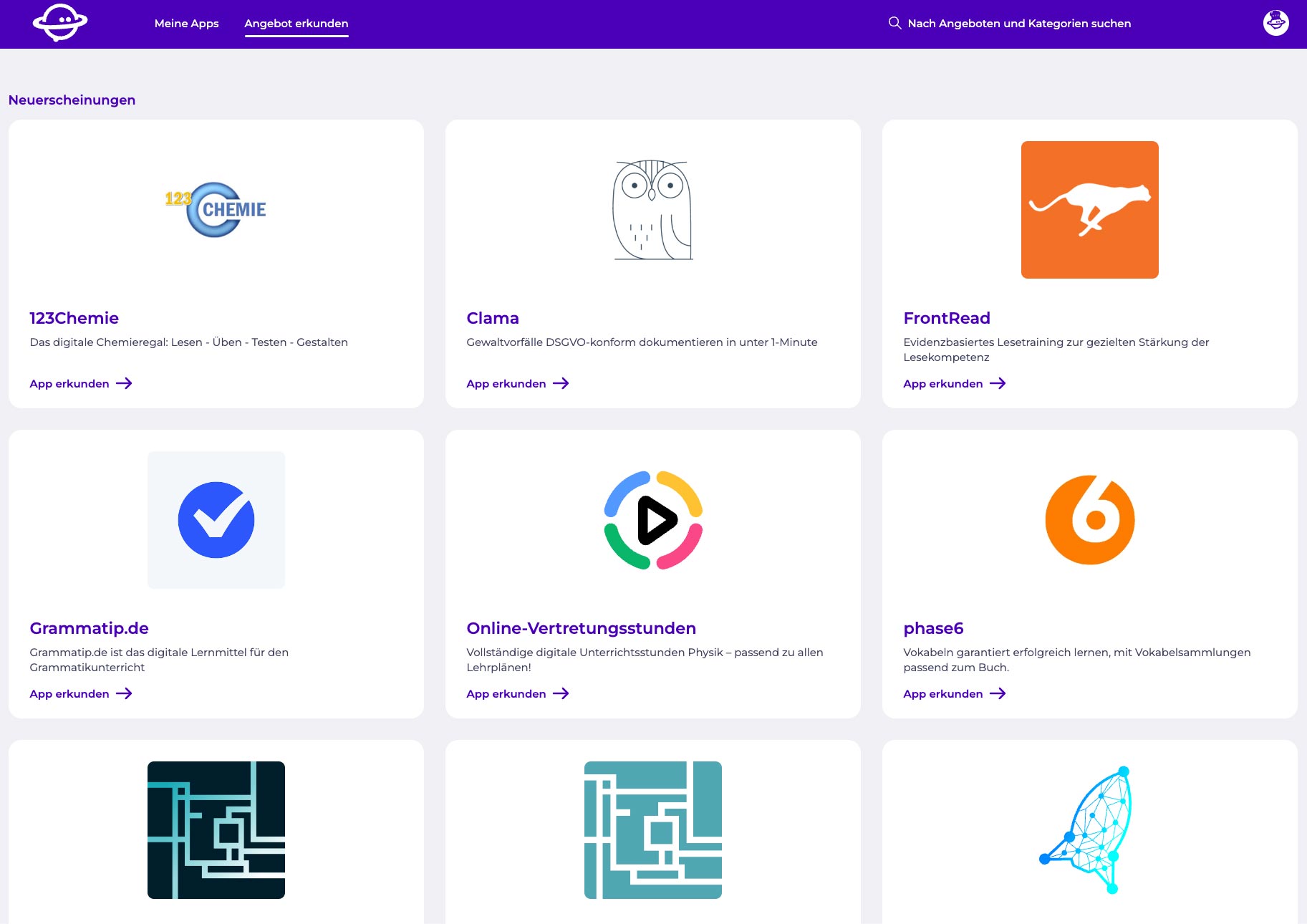Image resolution: width=1307 pixels, height=924 pixels.
Task: Click the search magnifier icon
Action: (894, 23)
